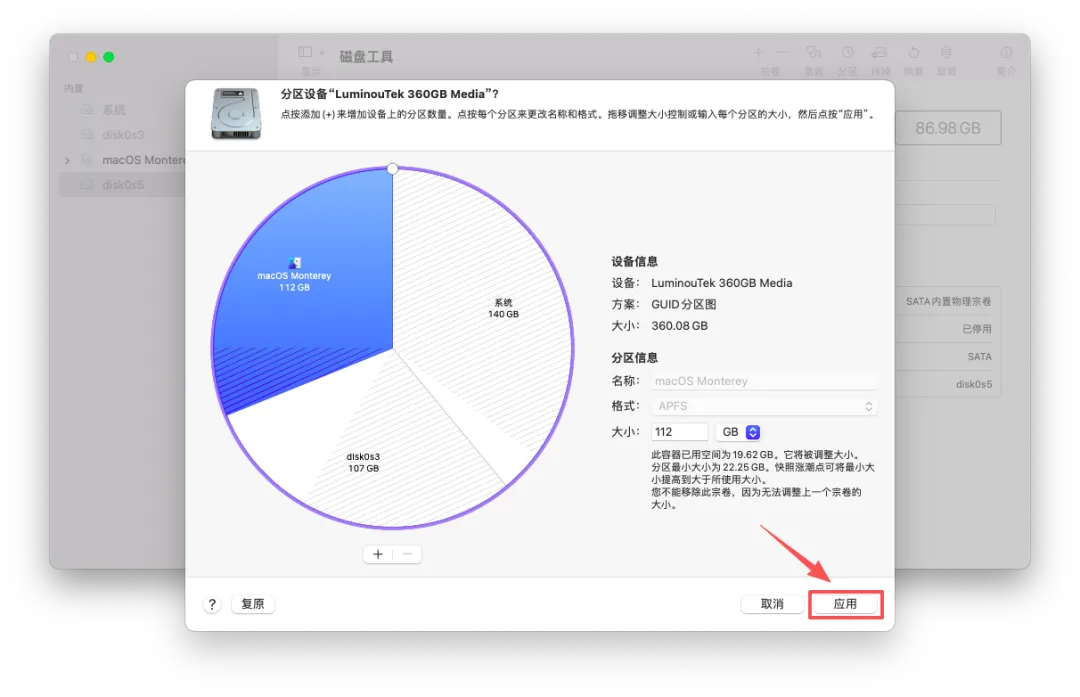Click the resize handle atop the pie chart

393,169
